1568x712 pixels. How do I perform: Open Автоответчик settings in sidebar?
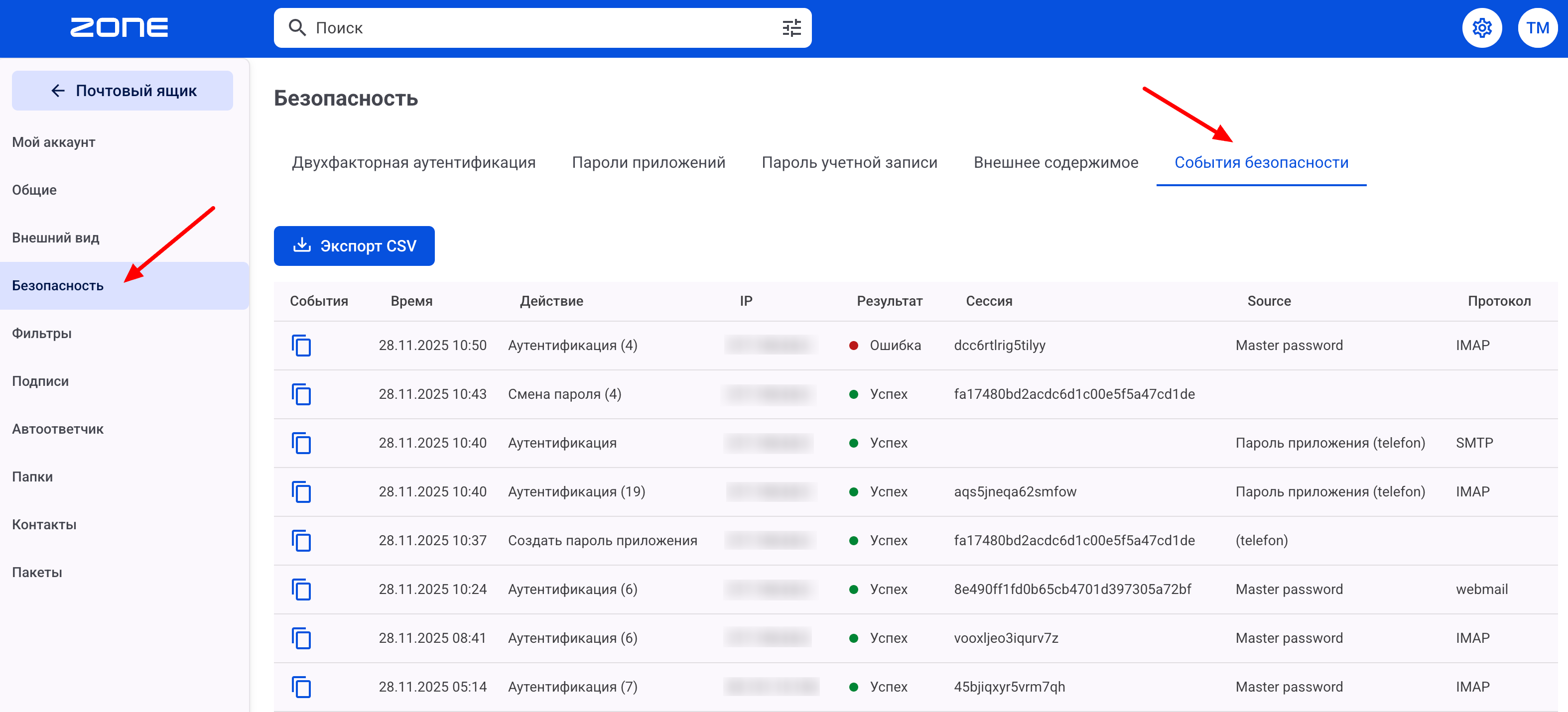(x=58, y=429)
